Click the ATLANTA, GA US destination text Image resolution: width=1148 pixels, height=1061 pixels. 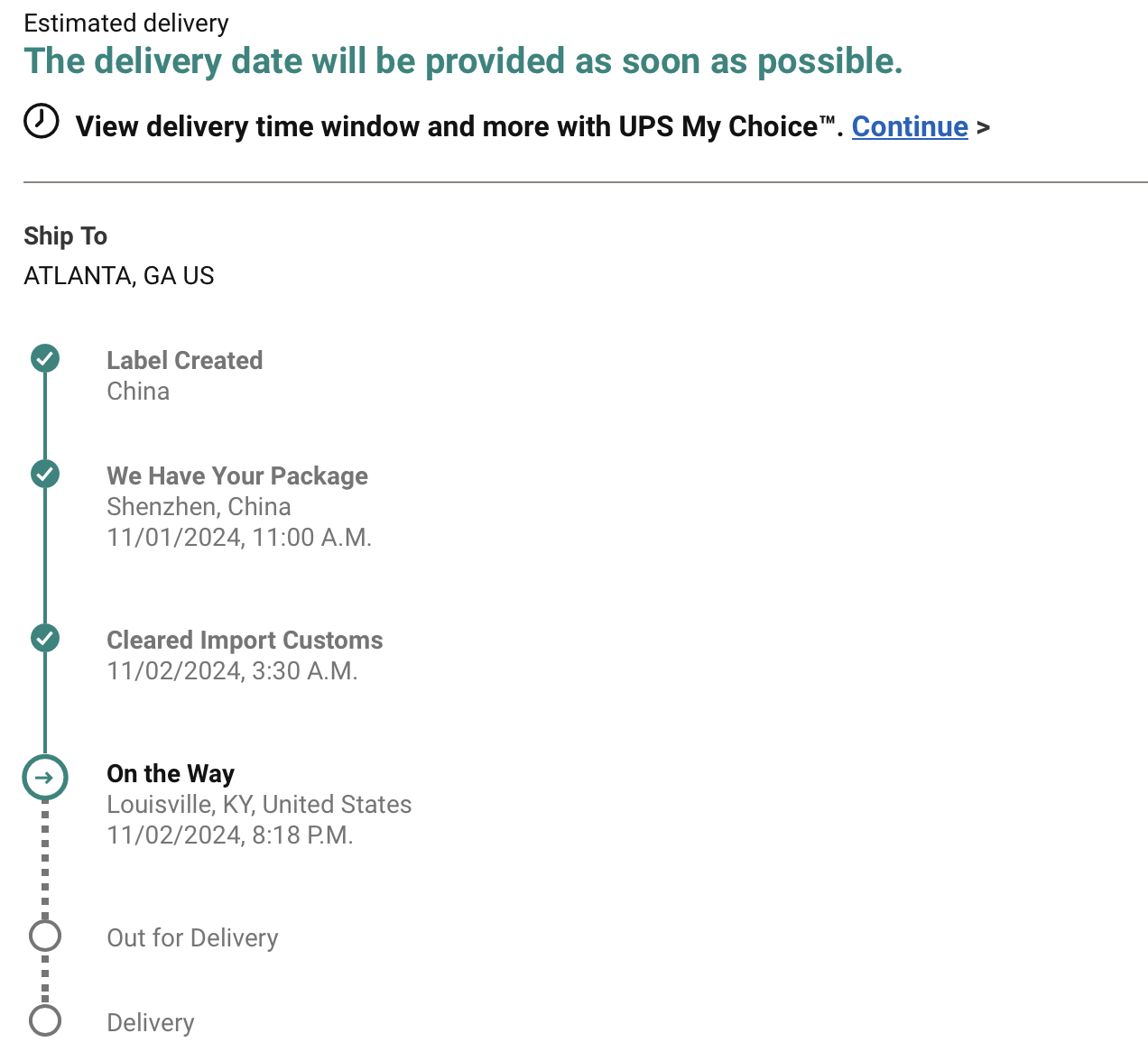click(119, 275)
